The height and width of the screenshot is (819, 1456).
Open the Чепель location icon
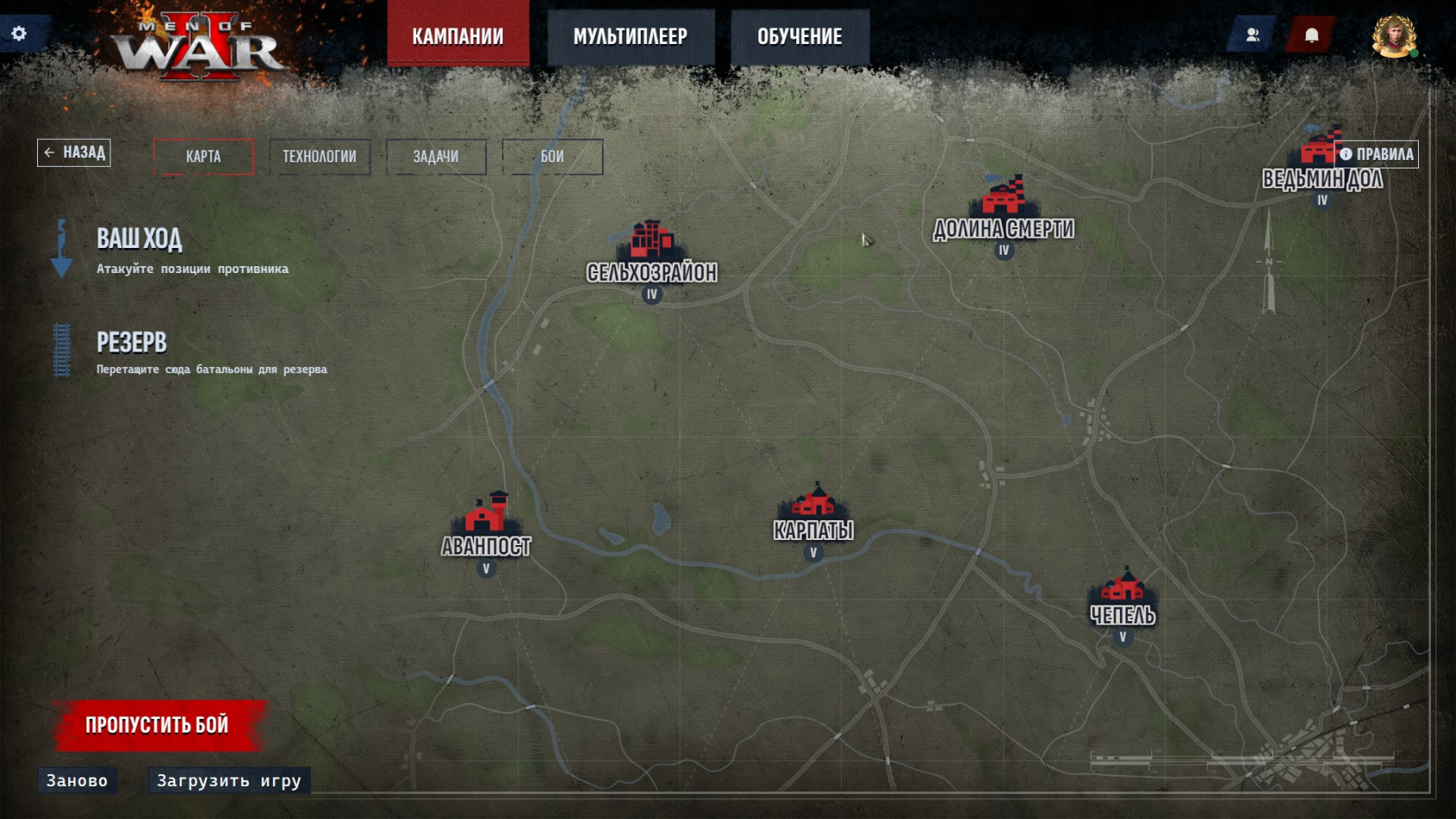(1123, 587)
